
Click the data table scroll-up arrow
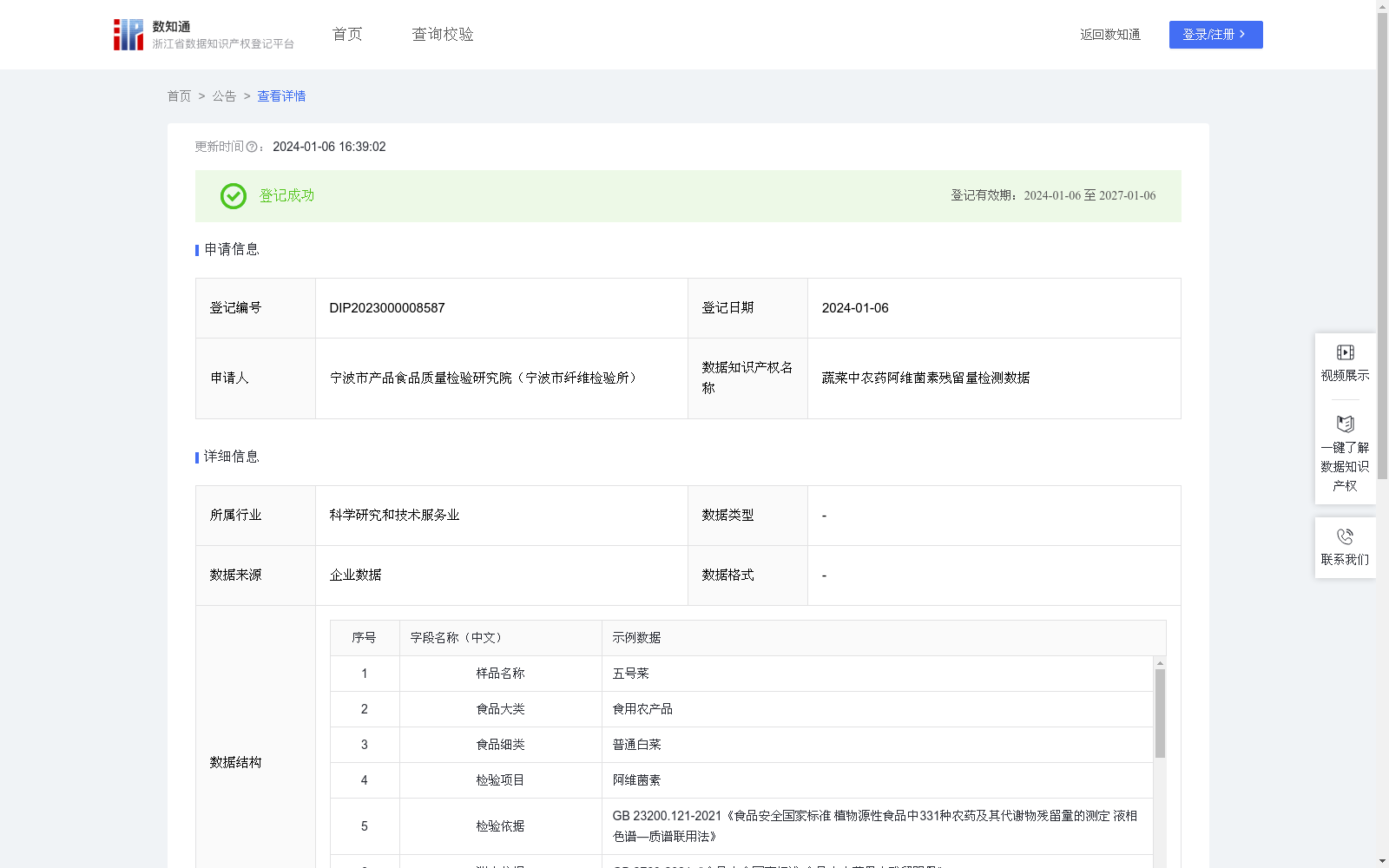pyautogui.click(x=1160, y=663)
